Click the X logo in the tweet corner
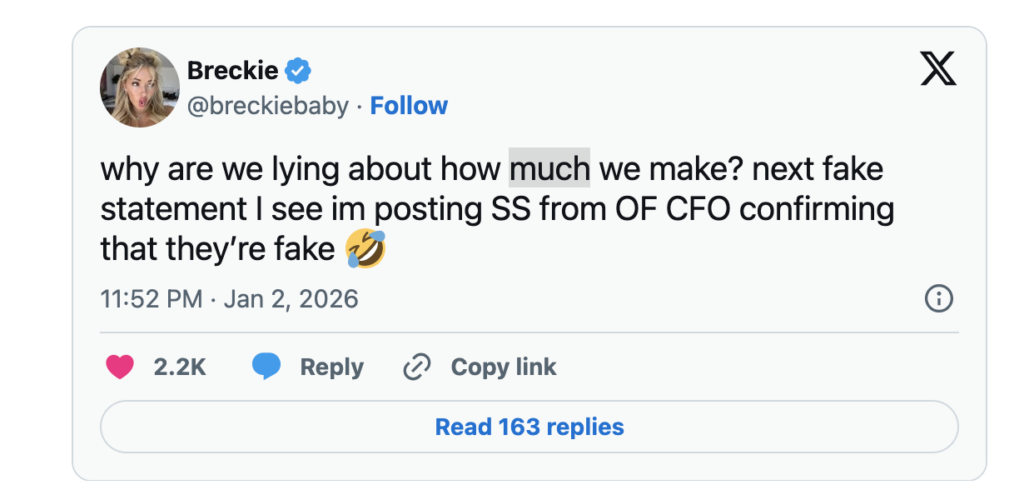This screenshot has width=1024, height=490. (x=936, y=71)
